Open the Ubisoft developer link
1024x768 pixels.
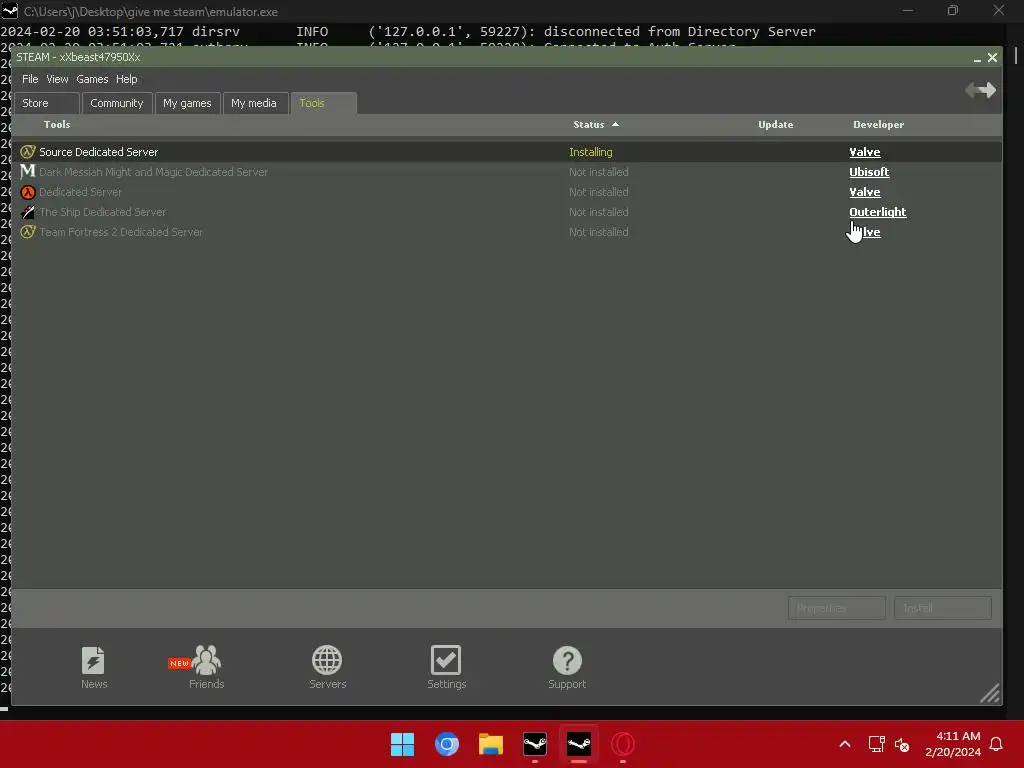(x=869, y=172)
